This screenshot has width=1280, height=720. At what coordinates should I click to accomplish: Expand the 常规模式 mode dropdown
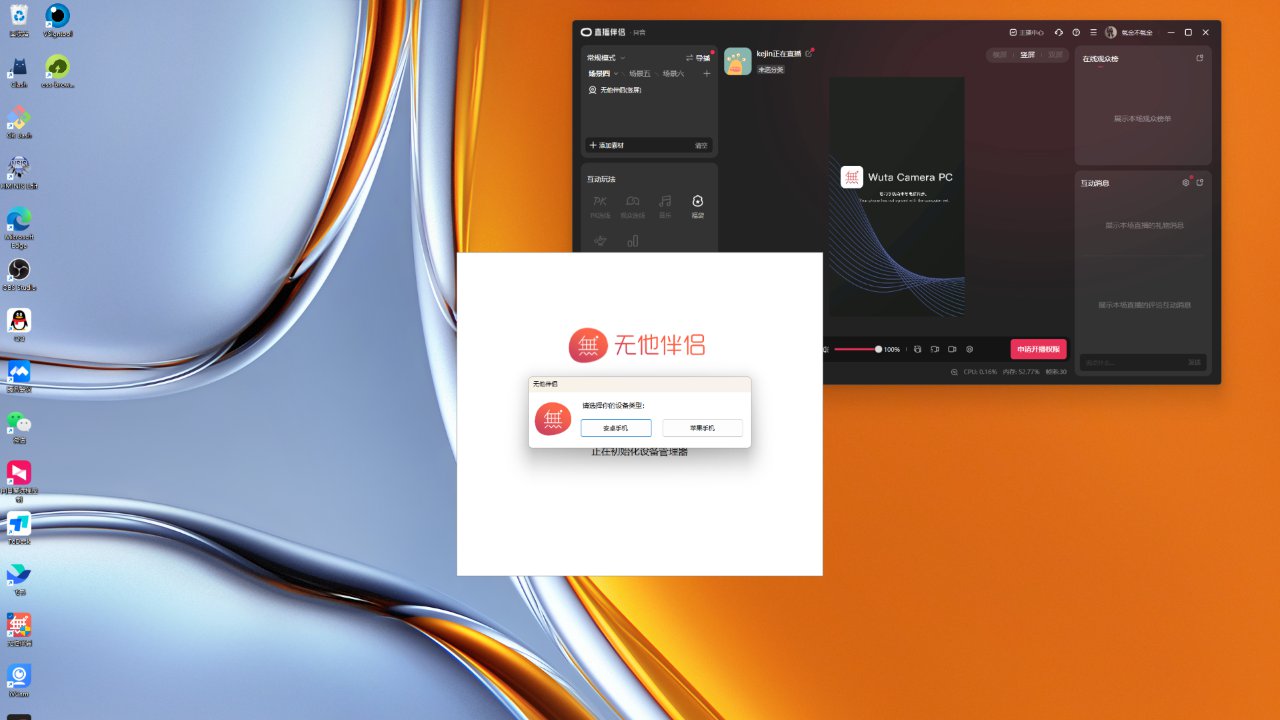click(606, 58)
